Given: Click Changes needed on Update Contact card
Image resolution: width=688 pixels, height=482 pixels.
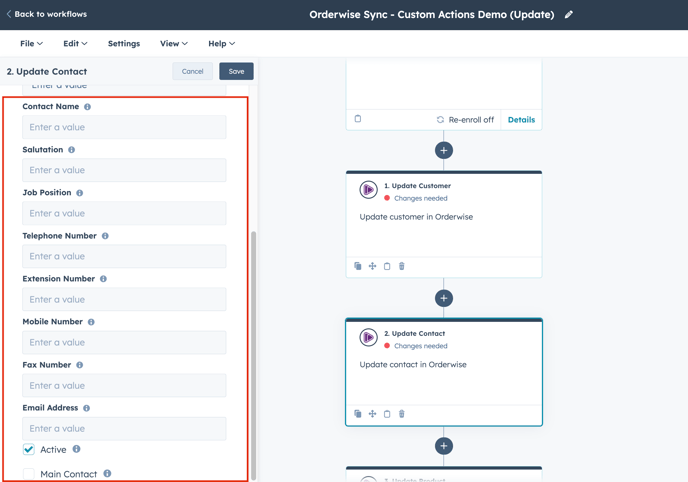Looking at the screenshot, I should click(x=420, y=346).
